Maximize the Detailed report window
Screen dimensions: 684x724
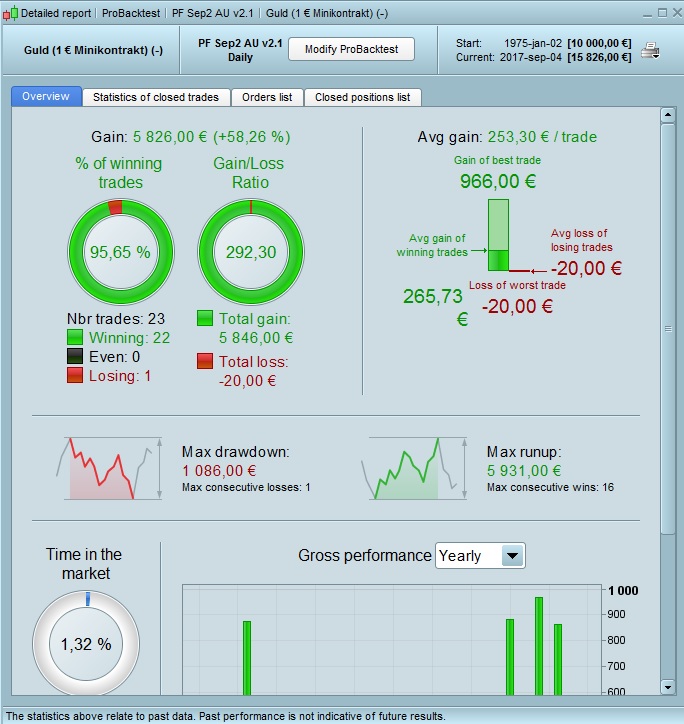click(x=662, y=12)
